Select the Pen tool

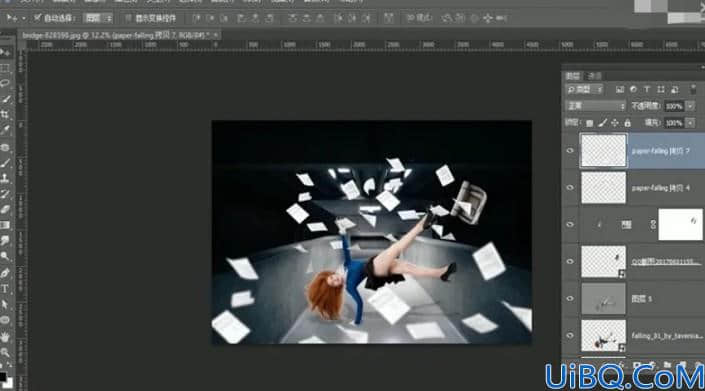point(5,273)
